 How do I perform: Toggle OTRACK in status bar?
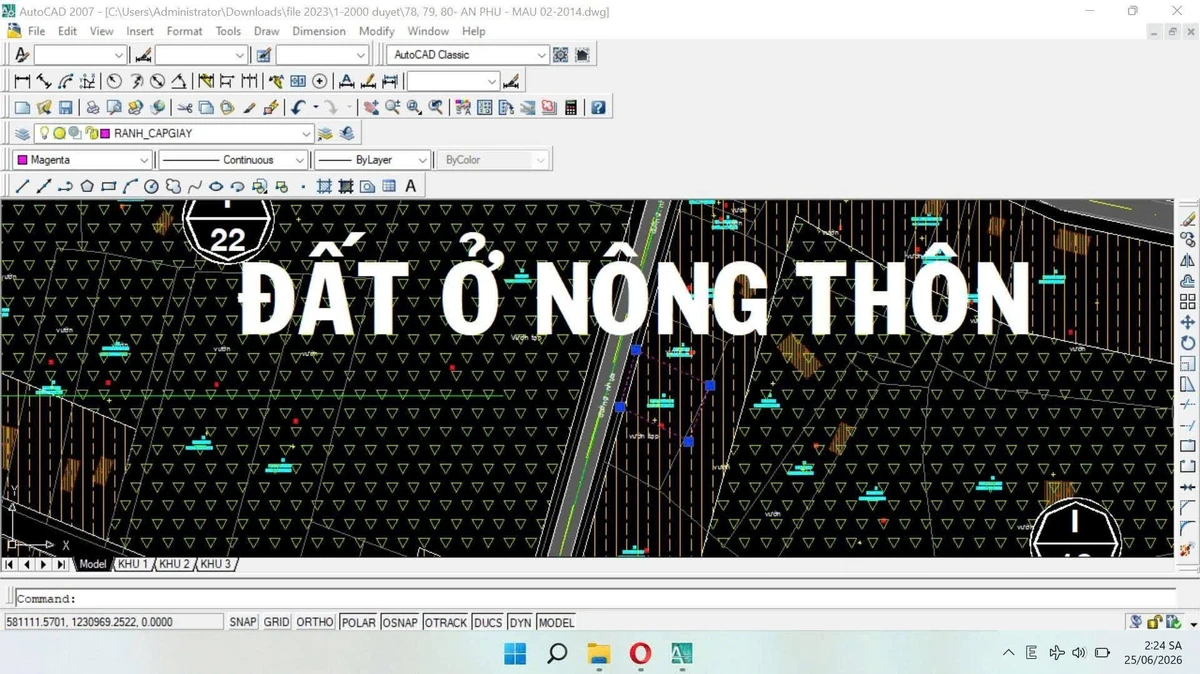tap(446, 622)
